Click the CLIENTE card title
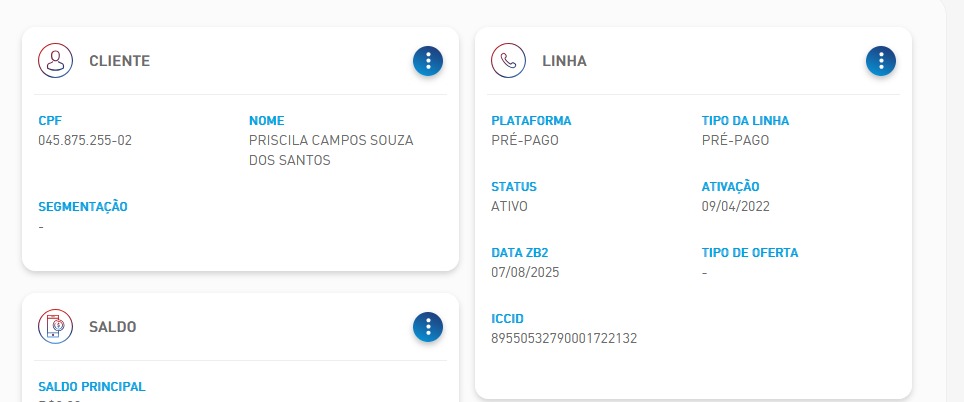 (x=119, y=61)
